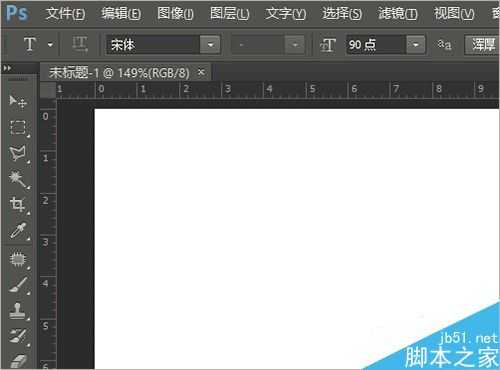Select the Eyedropper tool
Viewport: 500px width, 370px height.
(18, 231)
